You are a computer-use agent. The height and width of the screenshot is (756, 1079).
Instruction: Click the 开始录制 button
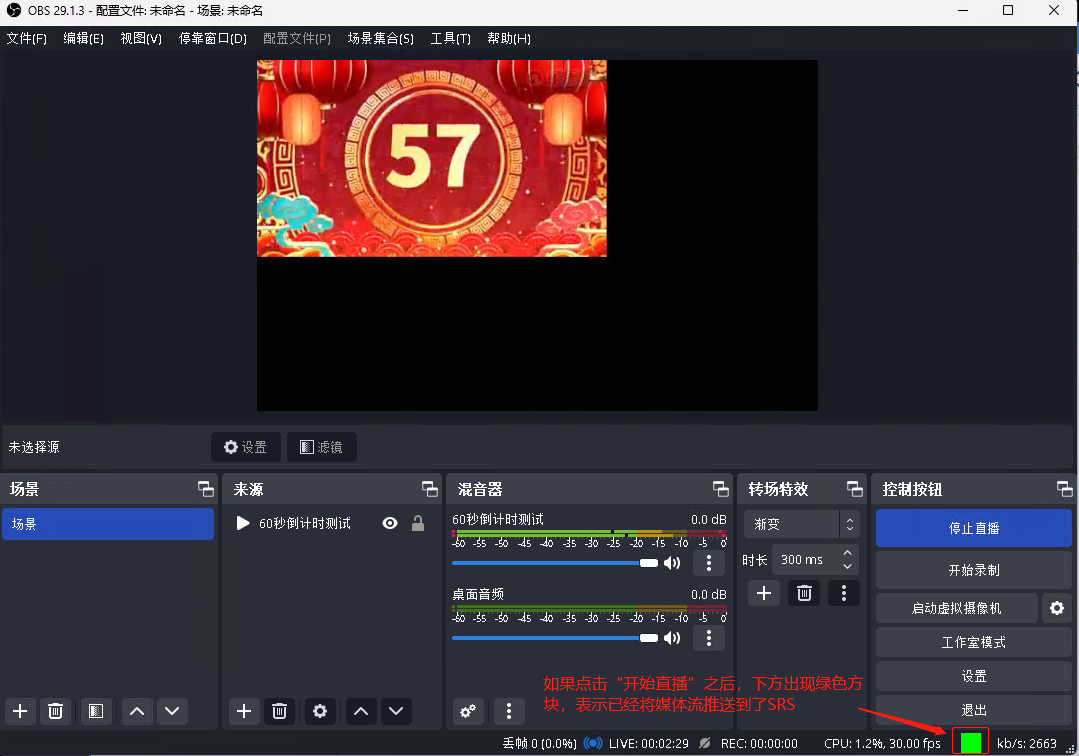click(973, 570)
